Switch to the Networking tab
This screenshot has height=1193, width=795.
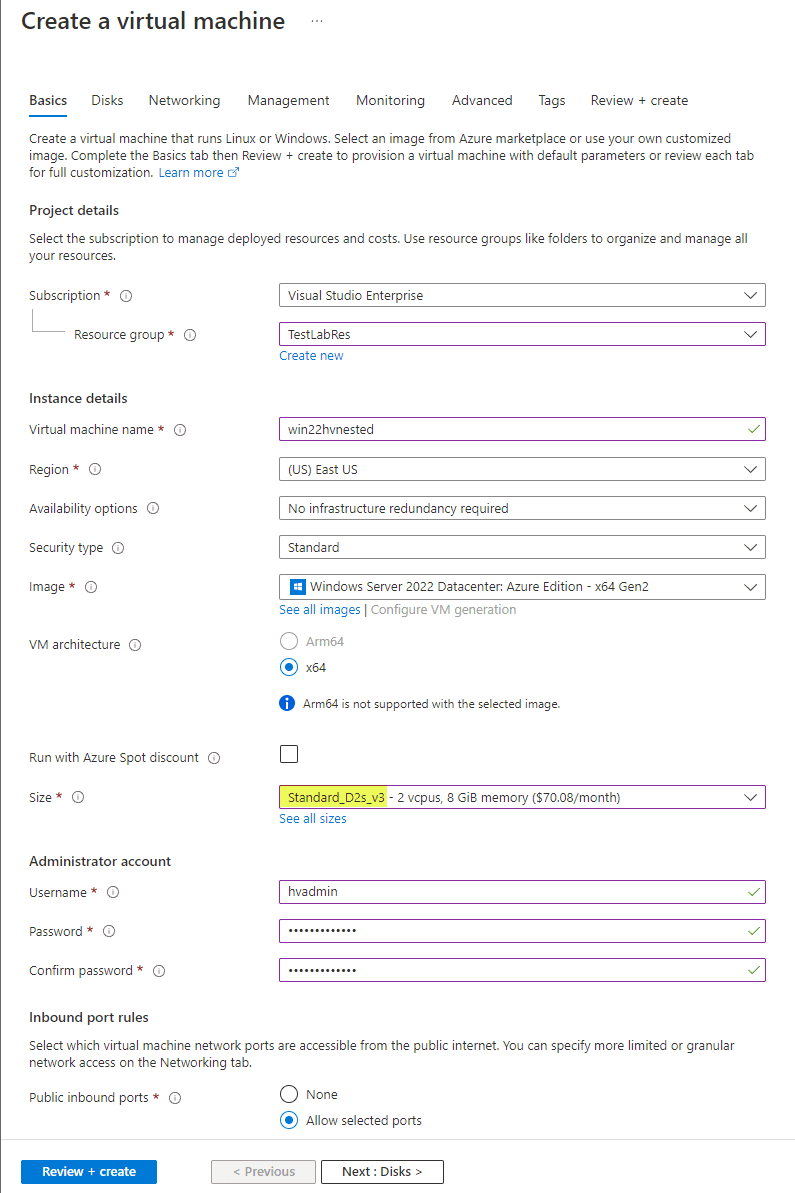(x=184, y=100)
